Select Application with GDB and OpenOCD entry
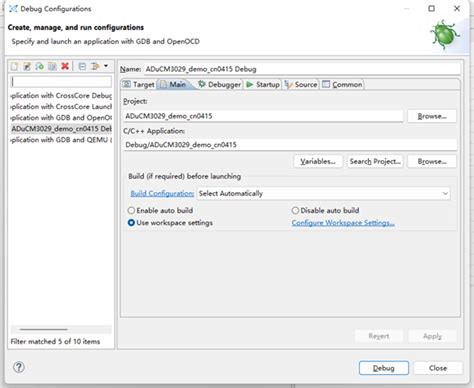Screen dimensions: 474x388 pos(61,117)
